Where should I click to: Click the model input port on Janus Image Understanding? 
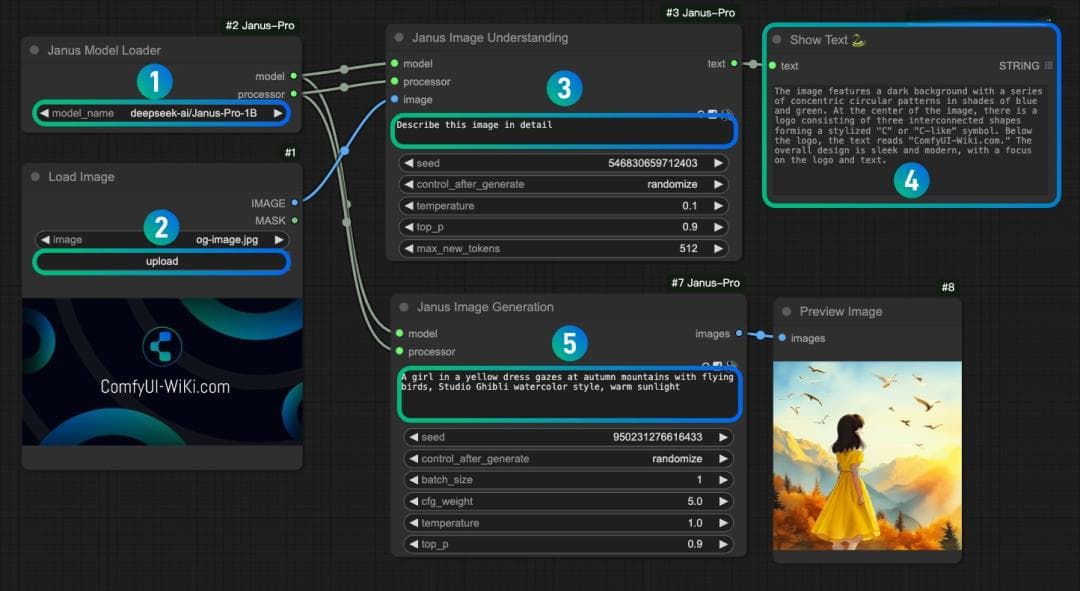click(x=395, y=63)
